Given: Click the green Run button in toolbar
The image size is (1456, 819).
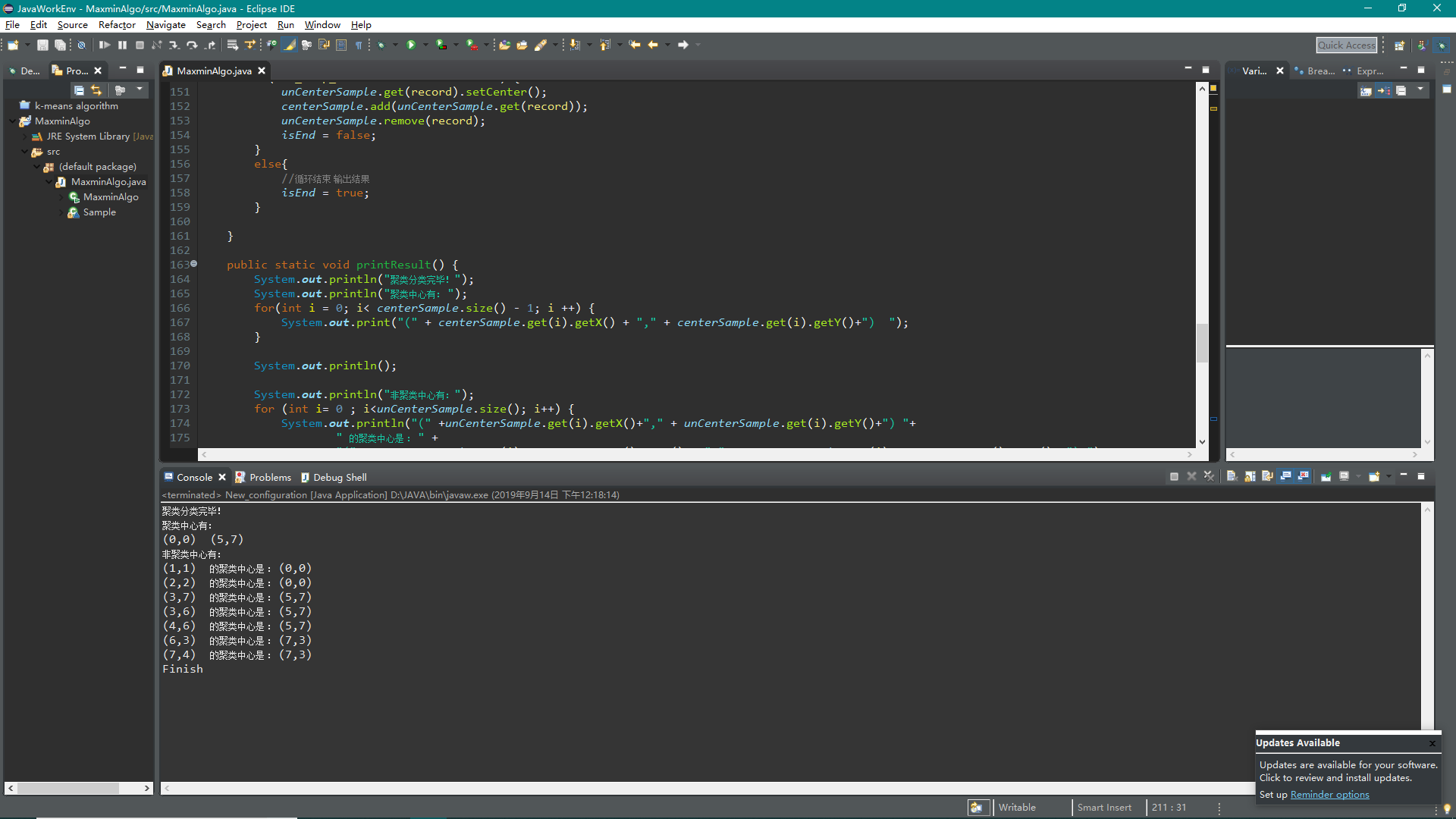Looking at the screenshot, I should (411, 45).
